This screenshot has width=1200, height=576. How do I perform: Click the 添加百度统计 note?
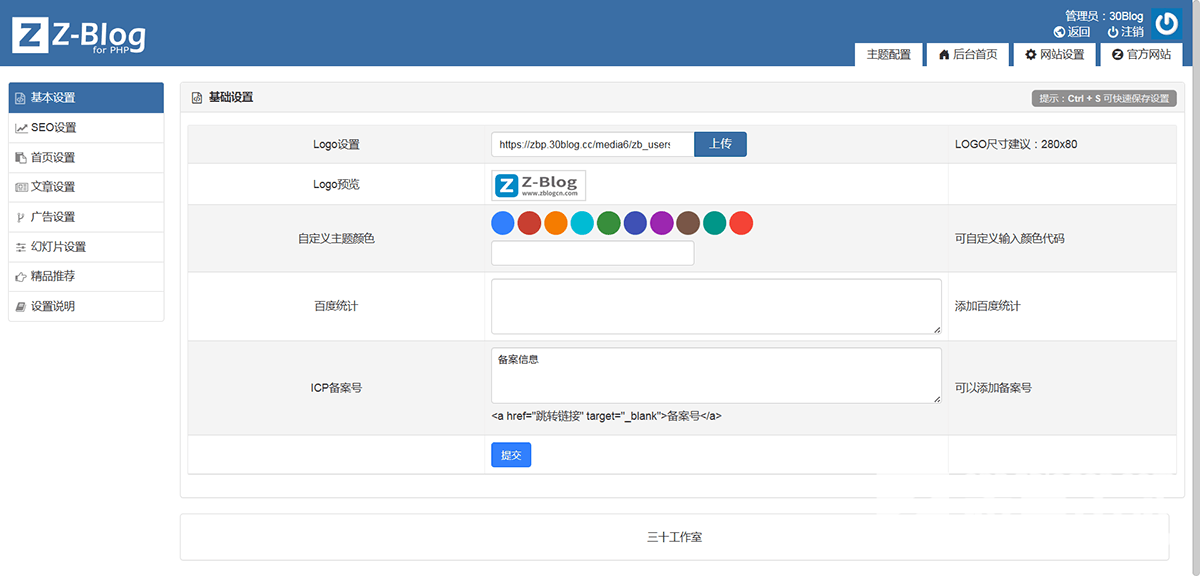[x=988, y=306]
